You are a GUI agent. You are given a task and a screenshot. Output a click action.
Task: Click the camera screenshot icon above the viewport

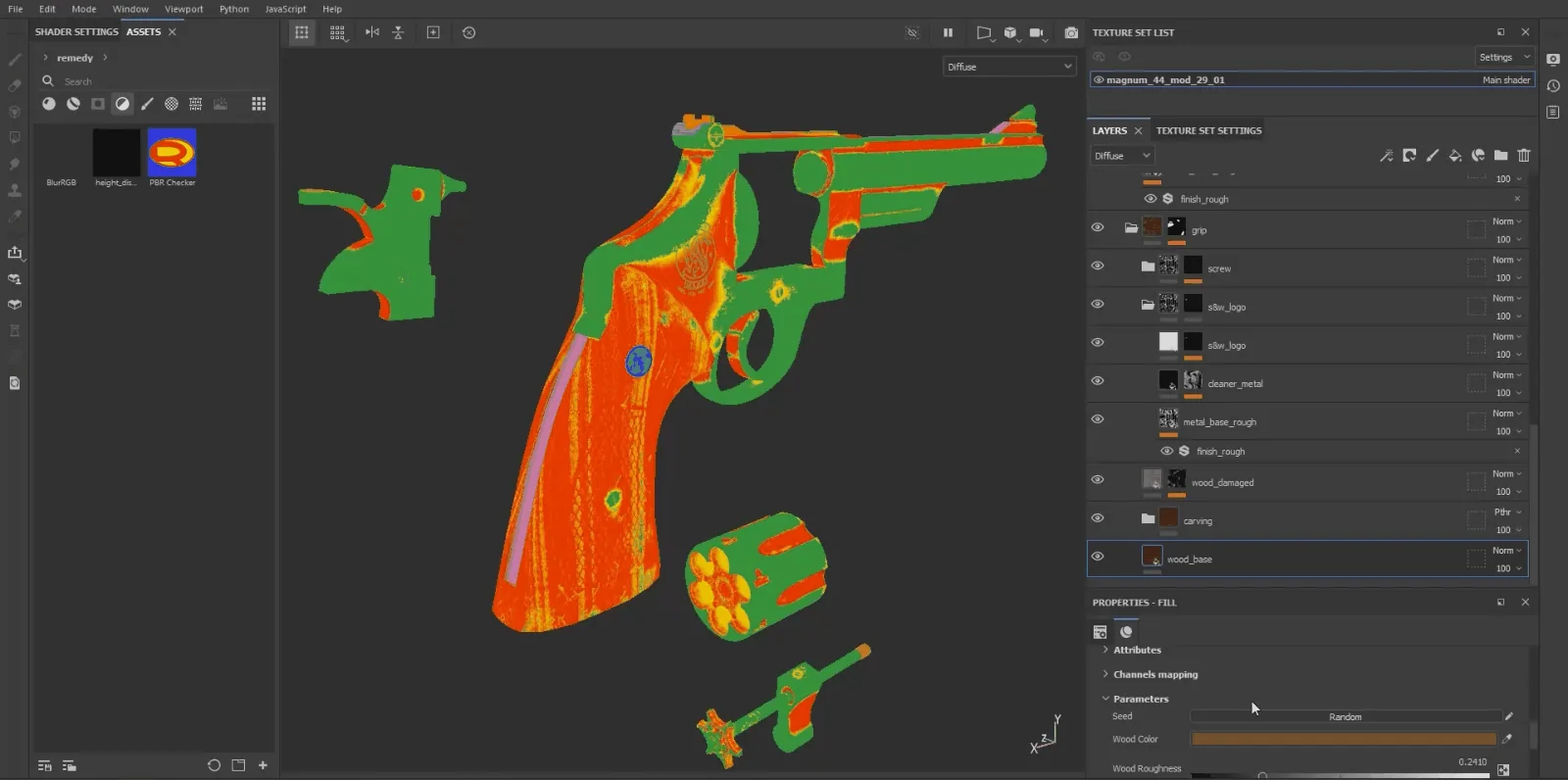1071,33
